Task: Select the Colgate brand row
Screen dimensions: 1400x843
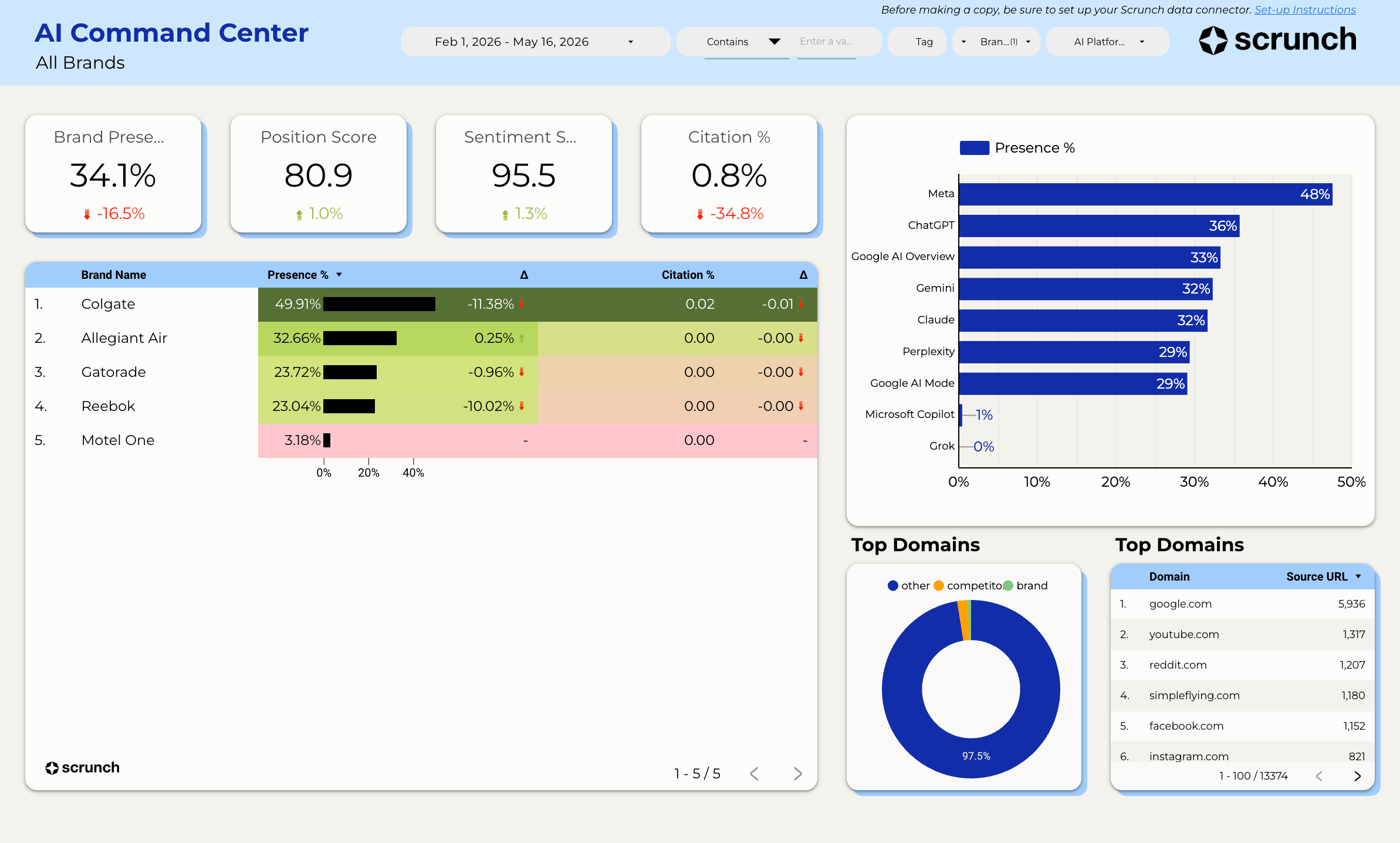Action: pos(421,304)
